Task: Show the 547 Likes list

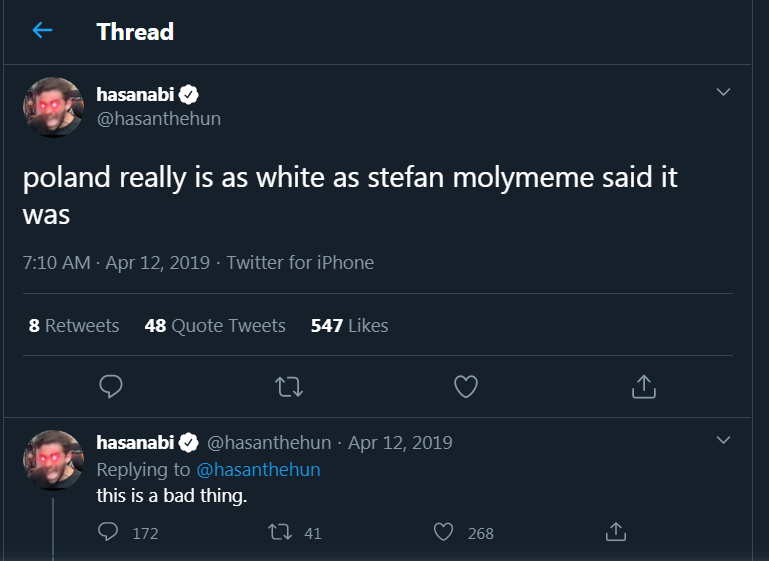Action: point(349,326)
